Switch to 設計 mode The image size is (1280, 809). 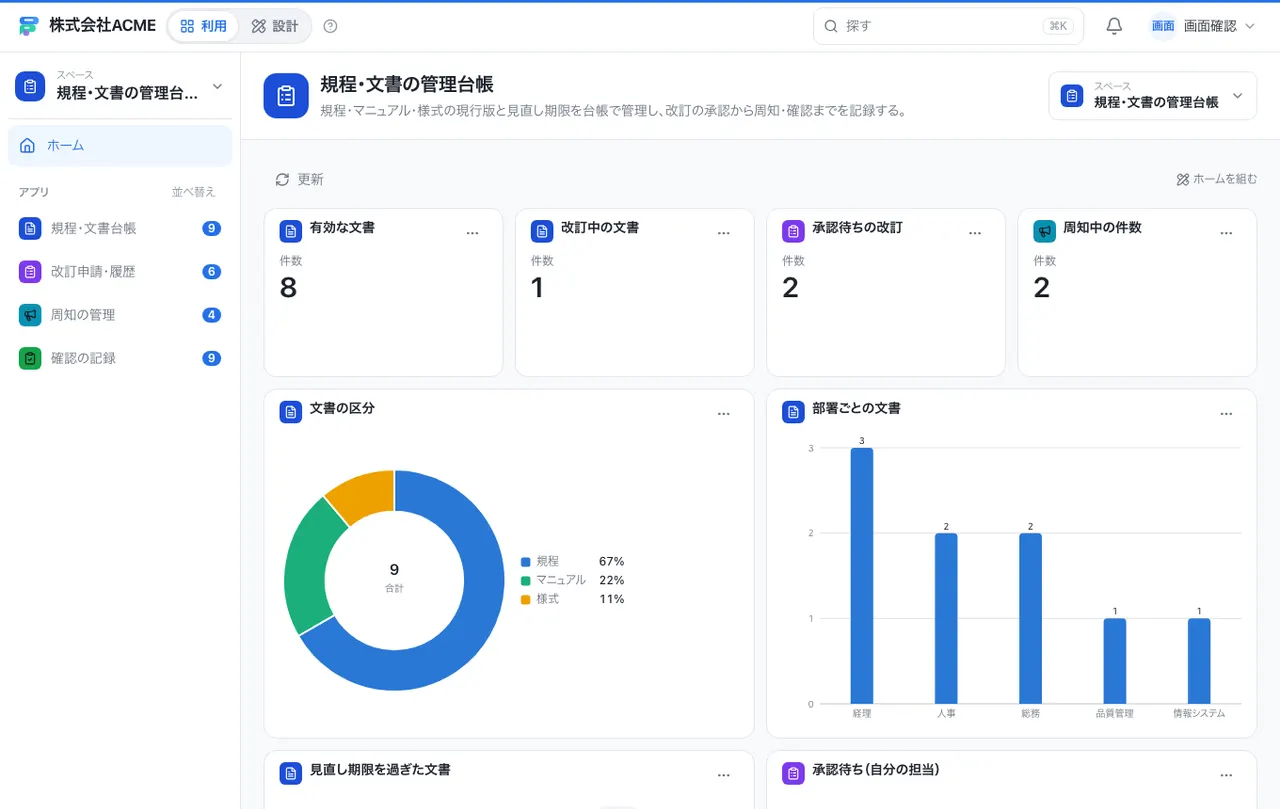point(275,26)
